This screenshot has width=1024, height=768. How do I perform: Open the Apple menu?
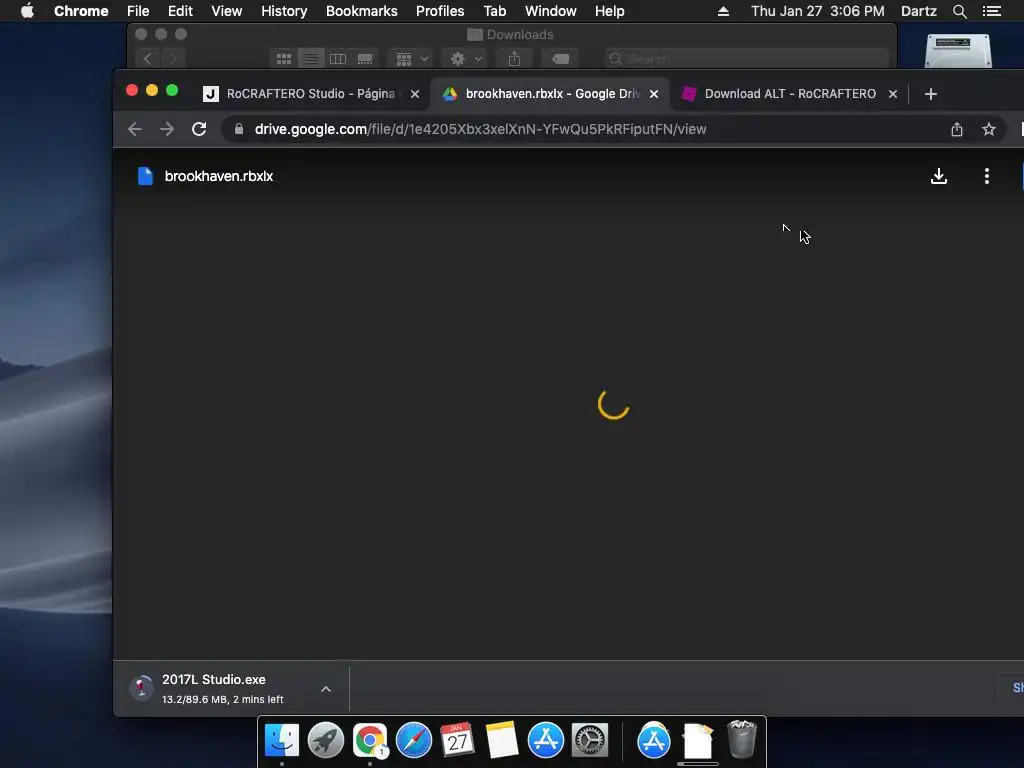(x=27, y=11)
